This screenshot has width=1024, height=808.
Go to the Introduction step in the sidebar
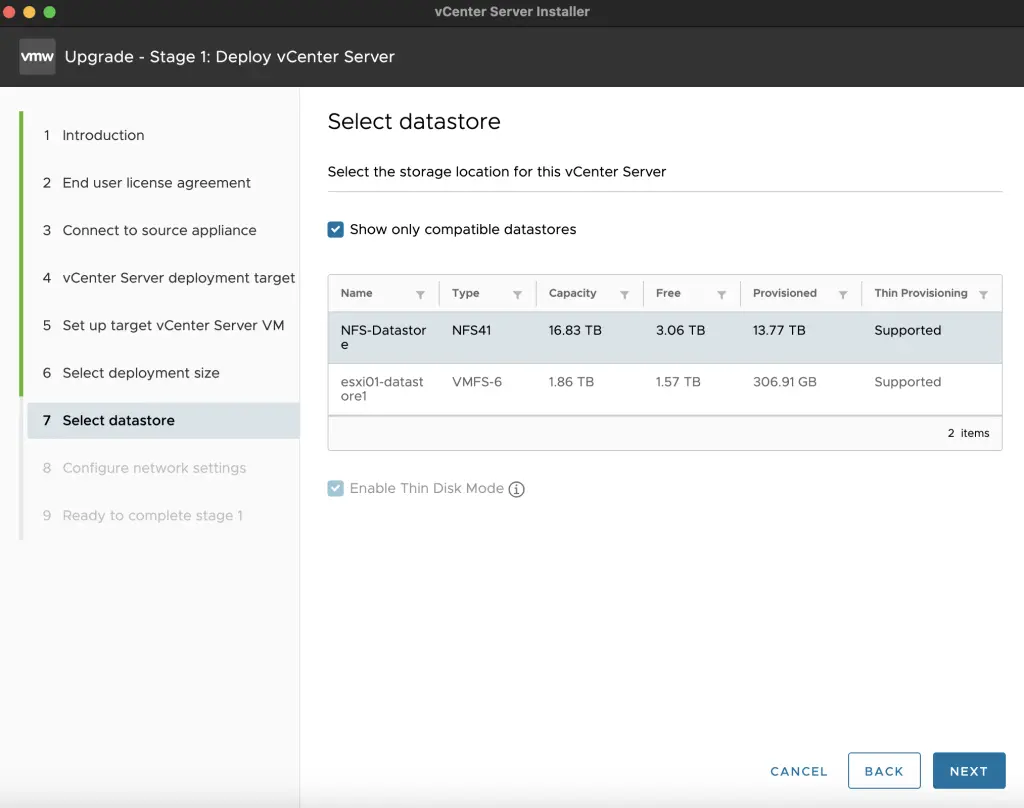coord(103,135)
